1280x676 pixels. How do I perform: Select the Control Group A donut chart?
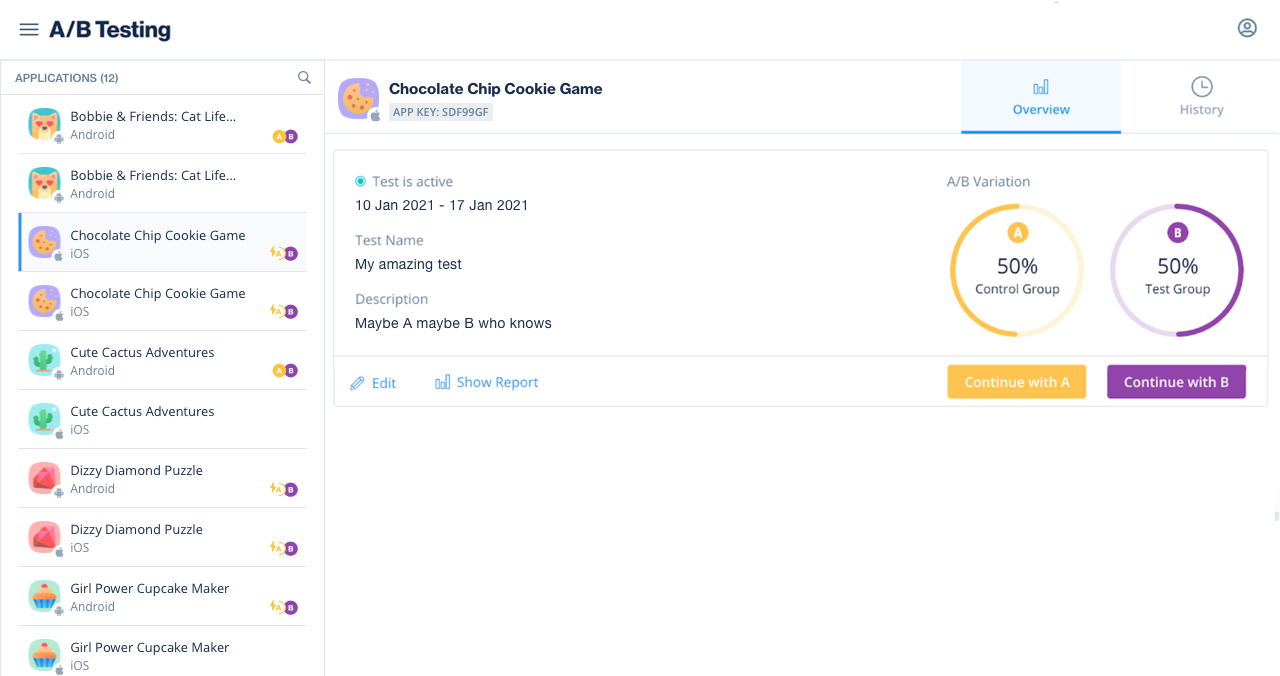point(1017,271)
